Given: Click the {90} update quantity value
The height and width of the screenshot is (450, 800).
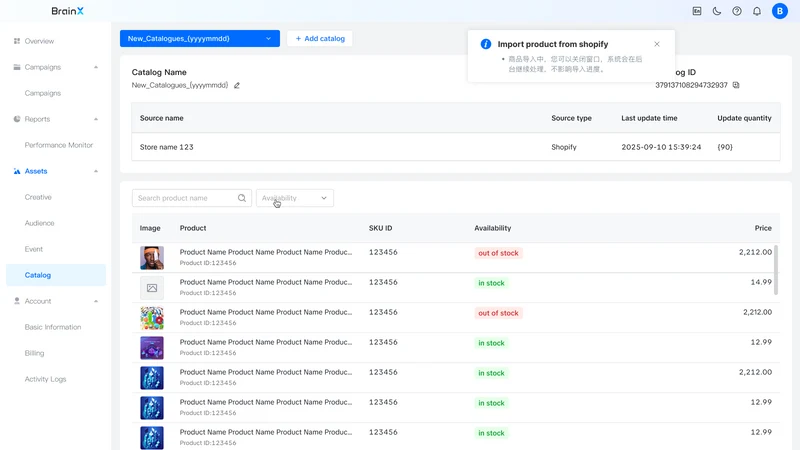Looking at the screenshot, I should (725, 147).
